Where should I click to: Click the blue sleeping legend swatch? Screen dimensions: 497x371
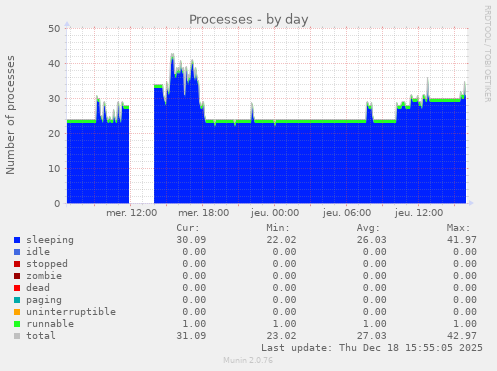(x=17, y=240)
